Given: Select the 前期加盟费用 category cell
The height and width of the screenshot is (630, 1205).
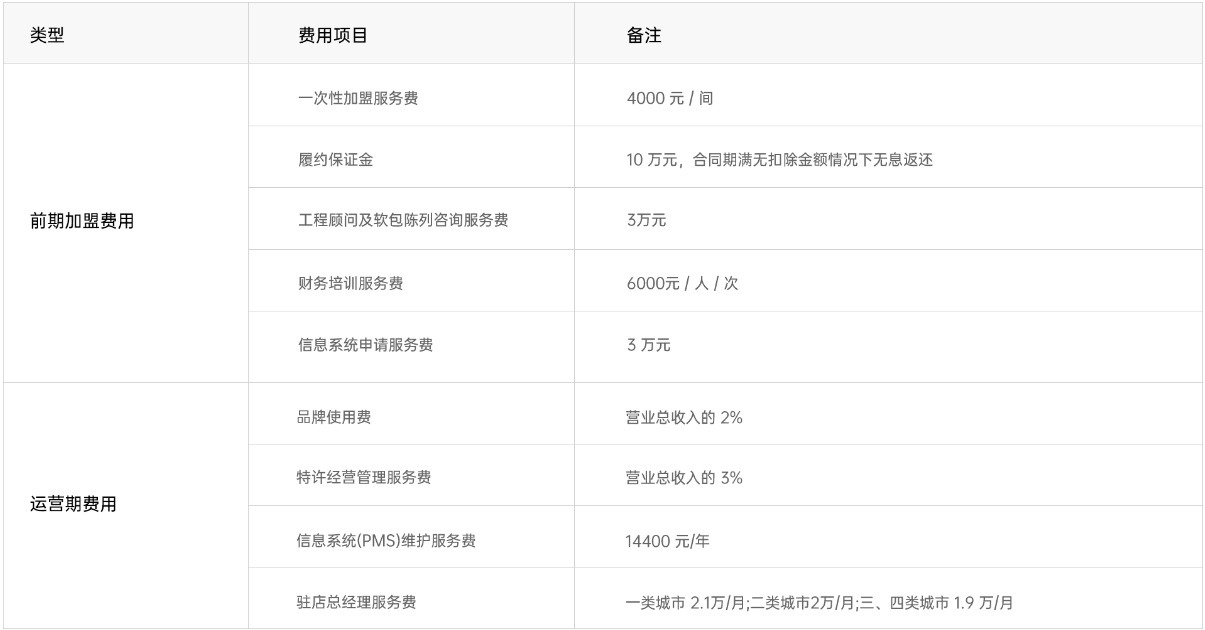Looking at the screenshot, I should (82, 222).
